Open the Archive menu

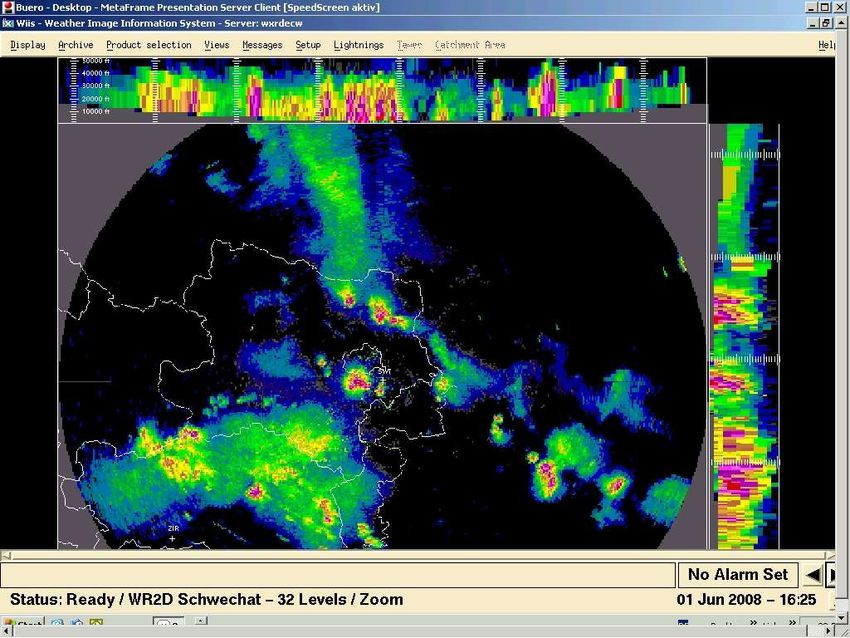[x=76, y=45]
